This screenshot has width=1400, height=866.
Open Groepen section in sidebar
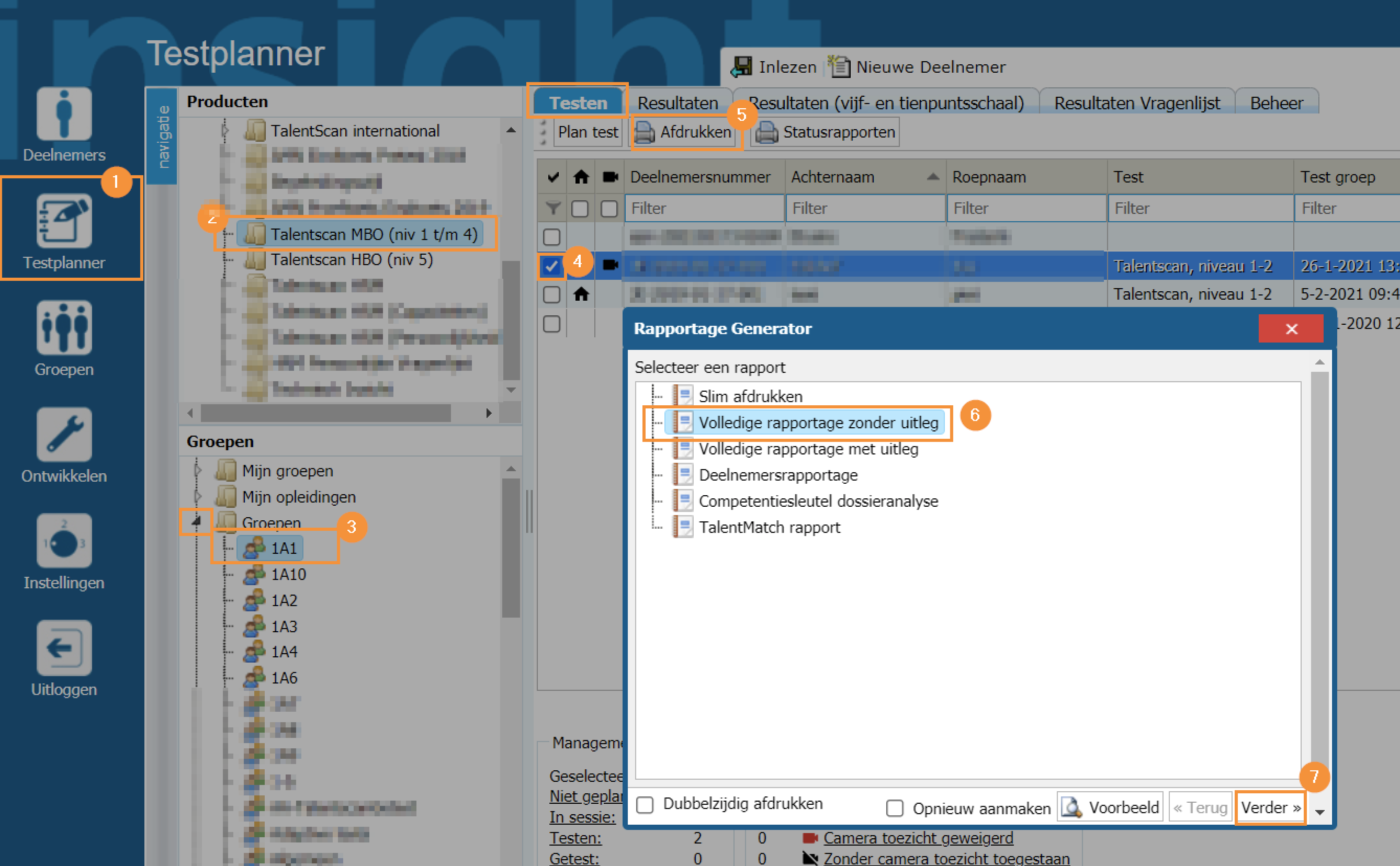click(64, 327)
